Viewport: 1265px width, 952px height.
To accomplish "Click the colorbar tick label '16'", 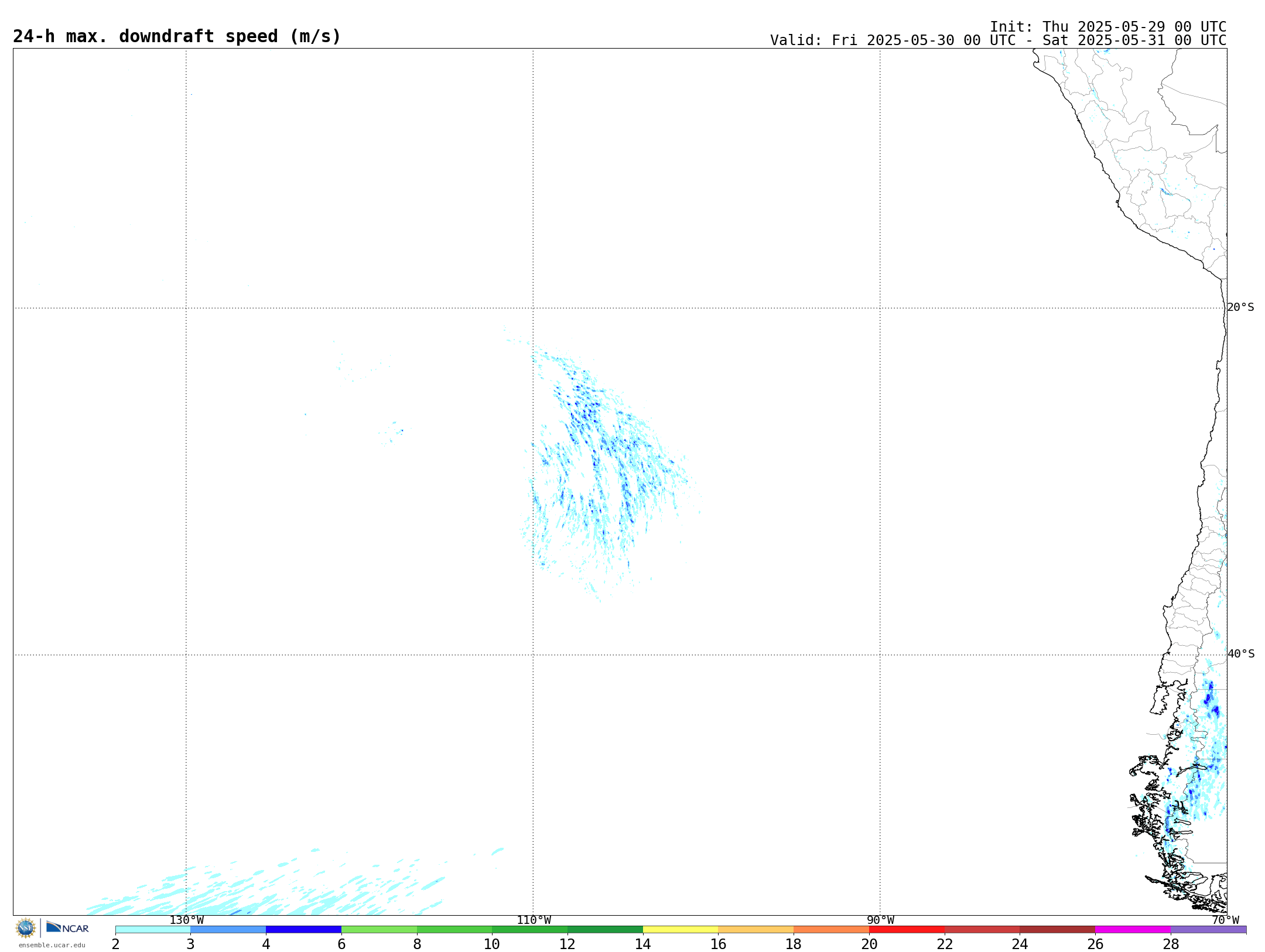I will (718, 944).
